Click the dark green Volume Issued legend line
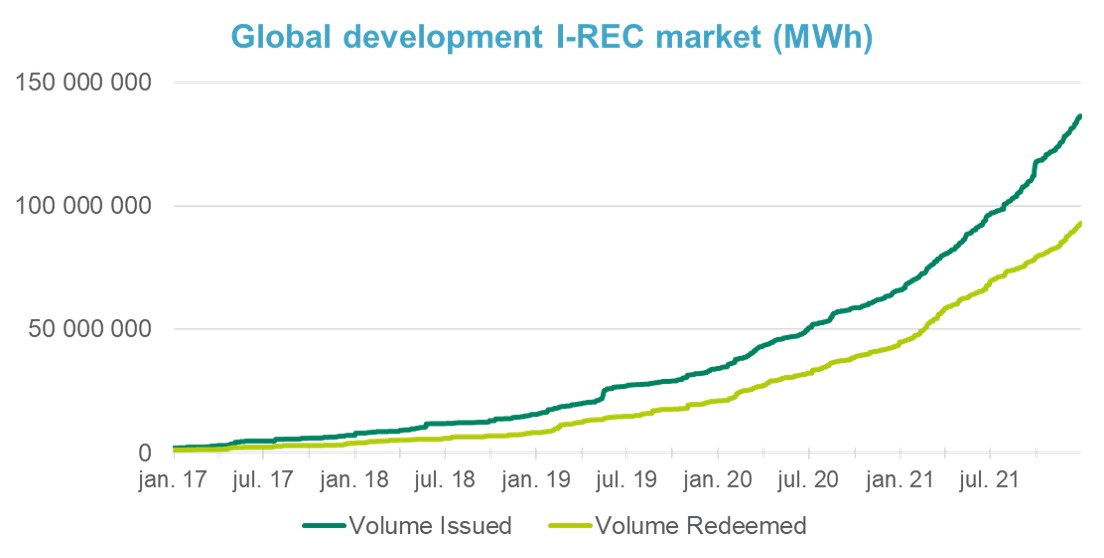This screenshot has height=558, width=1104. (x=324, y=526)
